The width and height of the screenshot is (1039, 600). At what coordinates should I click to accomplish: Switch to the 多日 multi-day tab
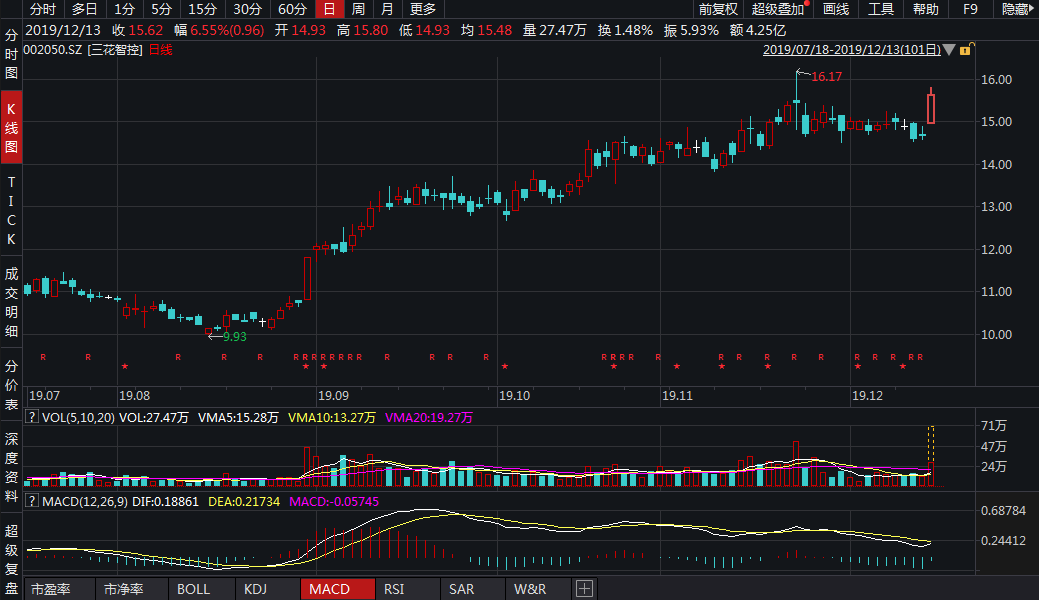[x=84, y=9]
